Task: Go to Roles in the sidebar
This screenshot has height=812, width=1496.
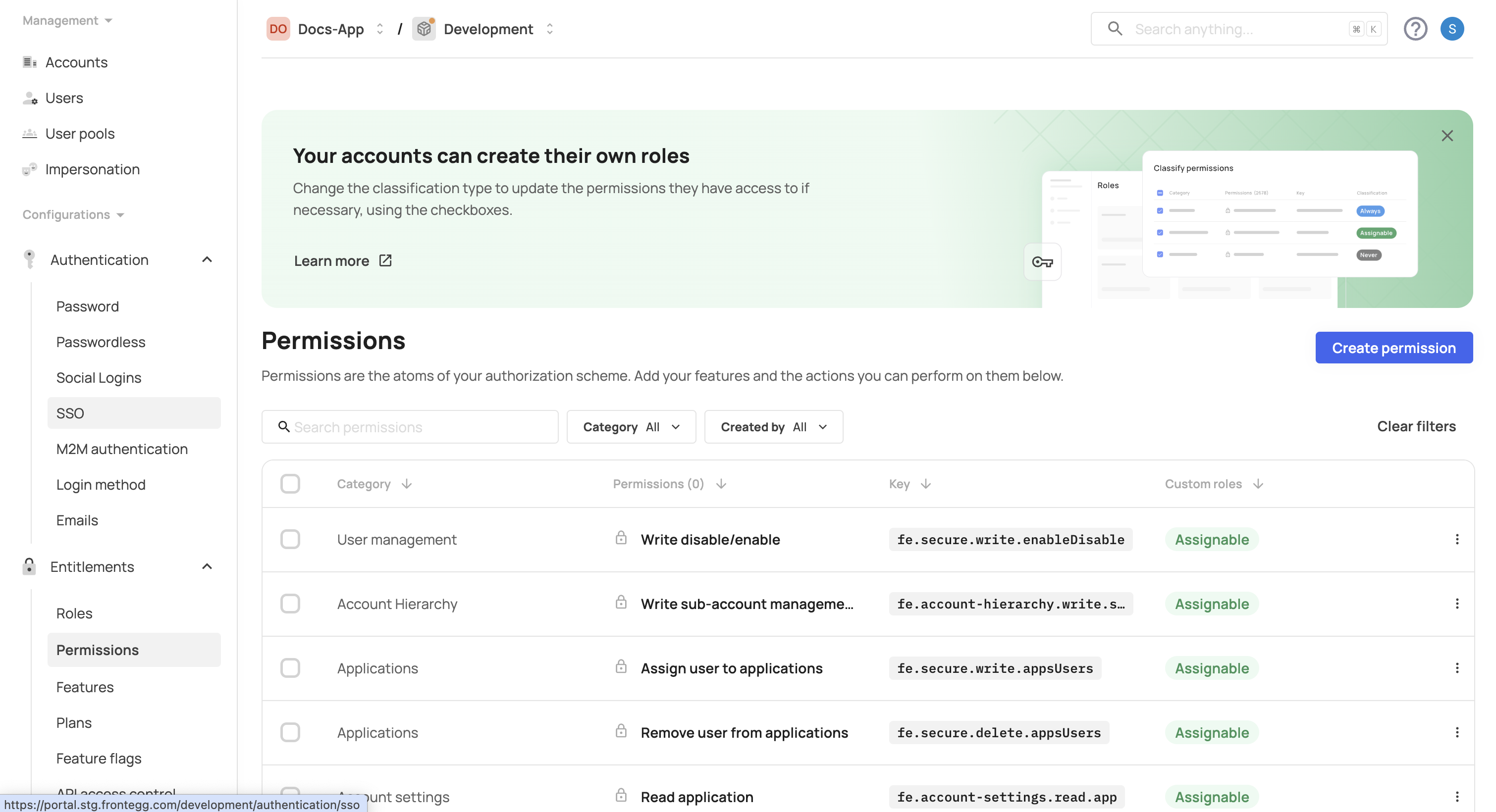Action: 74,613
